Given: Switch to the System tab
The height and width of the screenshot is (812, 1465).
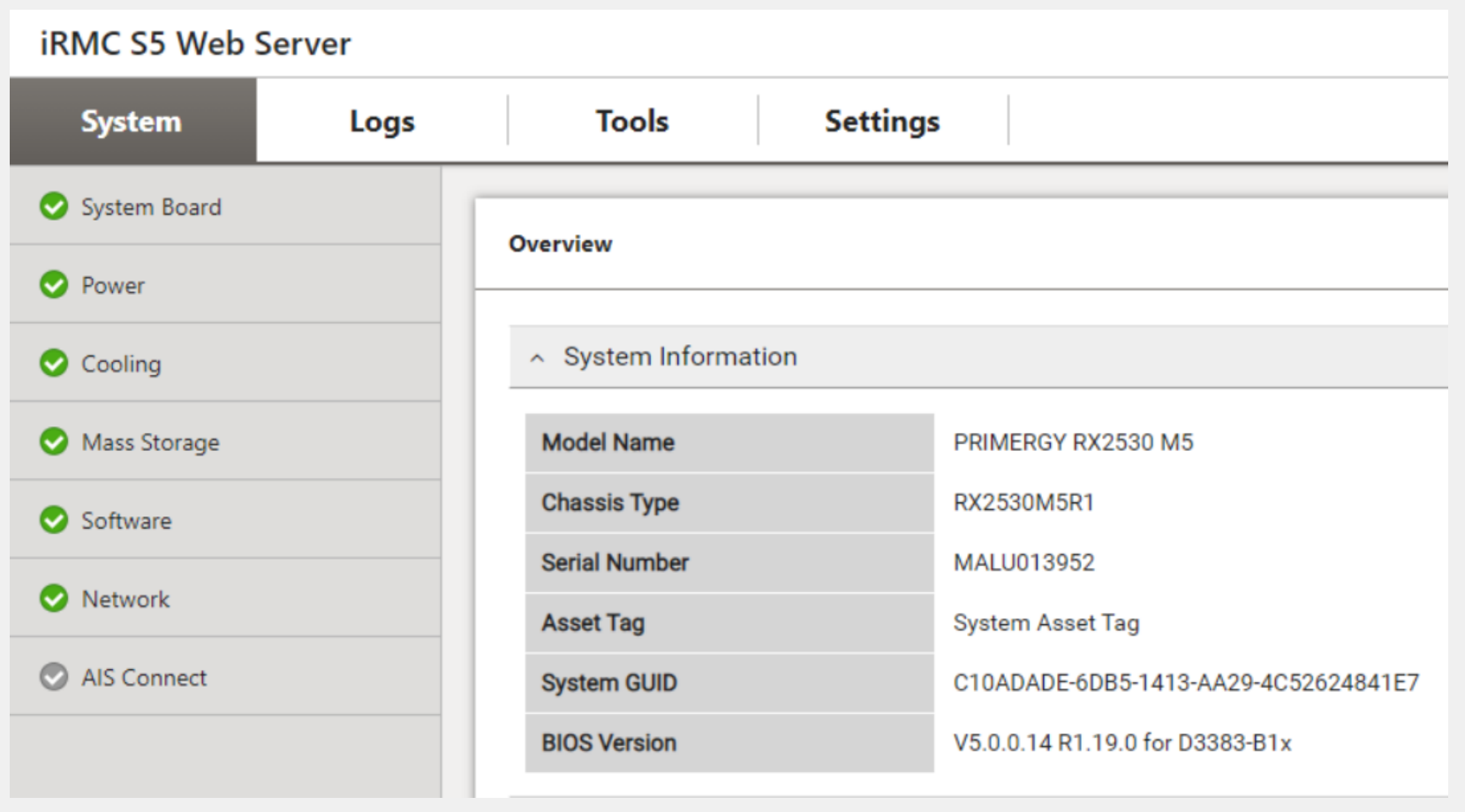Looking at the screenshot, I should pyautogui.click(x=132, y=120).
